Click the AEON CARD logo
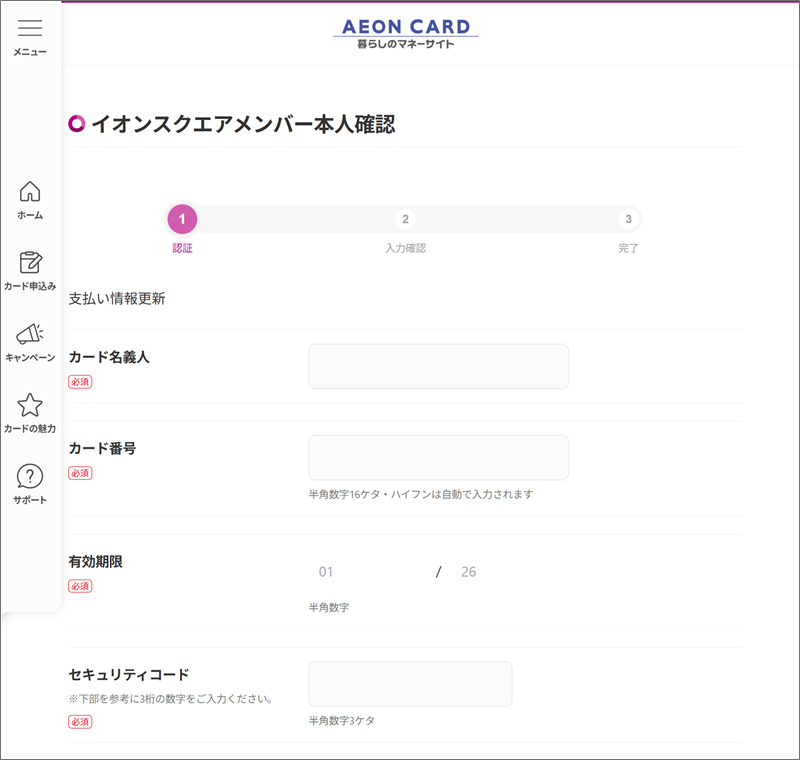This screenshot has height=760, width=800. [406, 33]
